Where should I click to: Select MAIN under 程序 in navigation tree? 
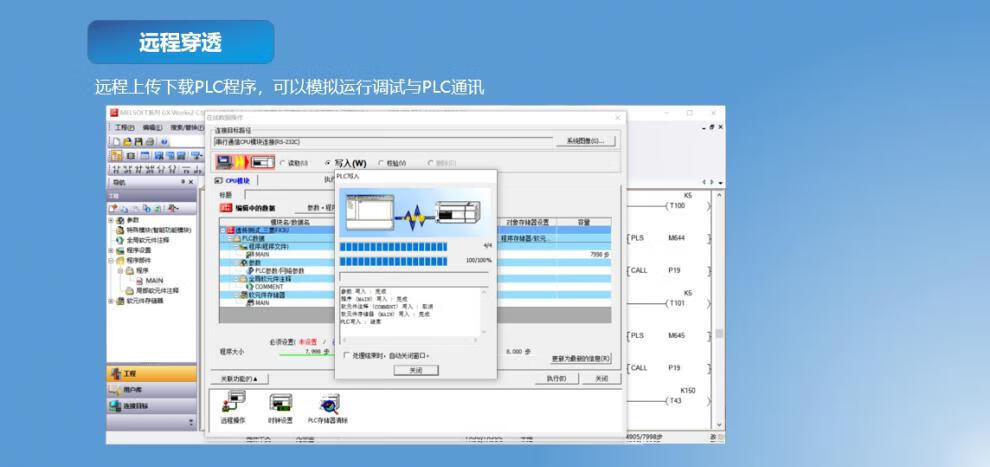pos(154,280)
